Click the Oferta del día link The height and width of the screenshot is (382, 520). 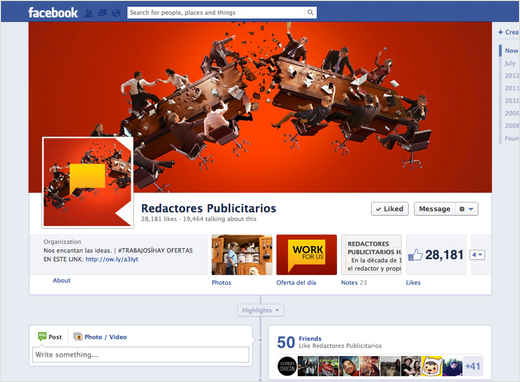[x=296, y=282]
